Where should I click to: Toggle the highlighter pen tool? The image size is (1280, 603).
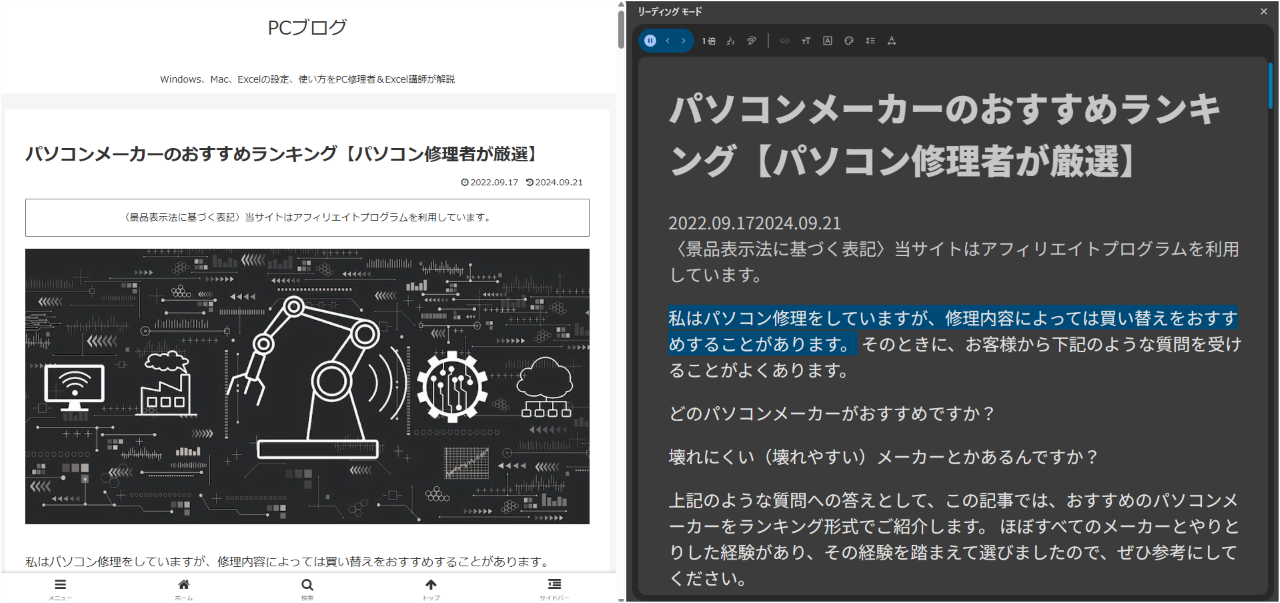[752, 40]
